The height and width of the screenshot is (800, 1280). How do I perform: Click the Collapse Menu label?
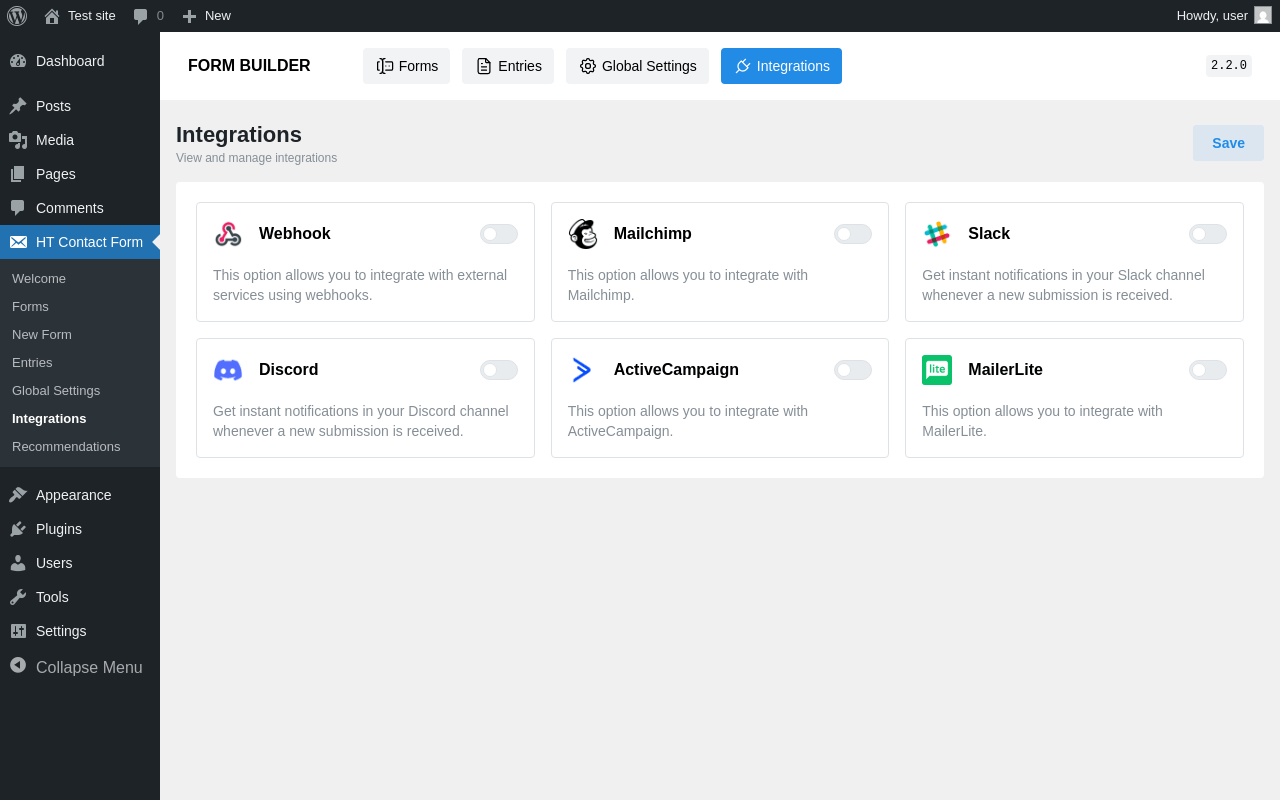[x=89, y=667]
